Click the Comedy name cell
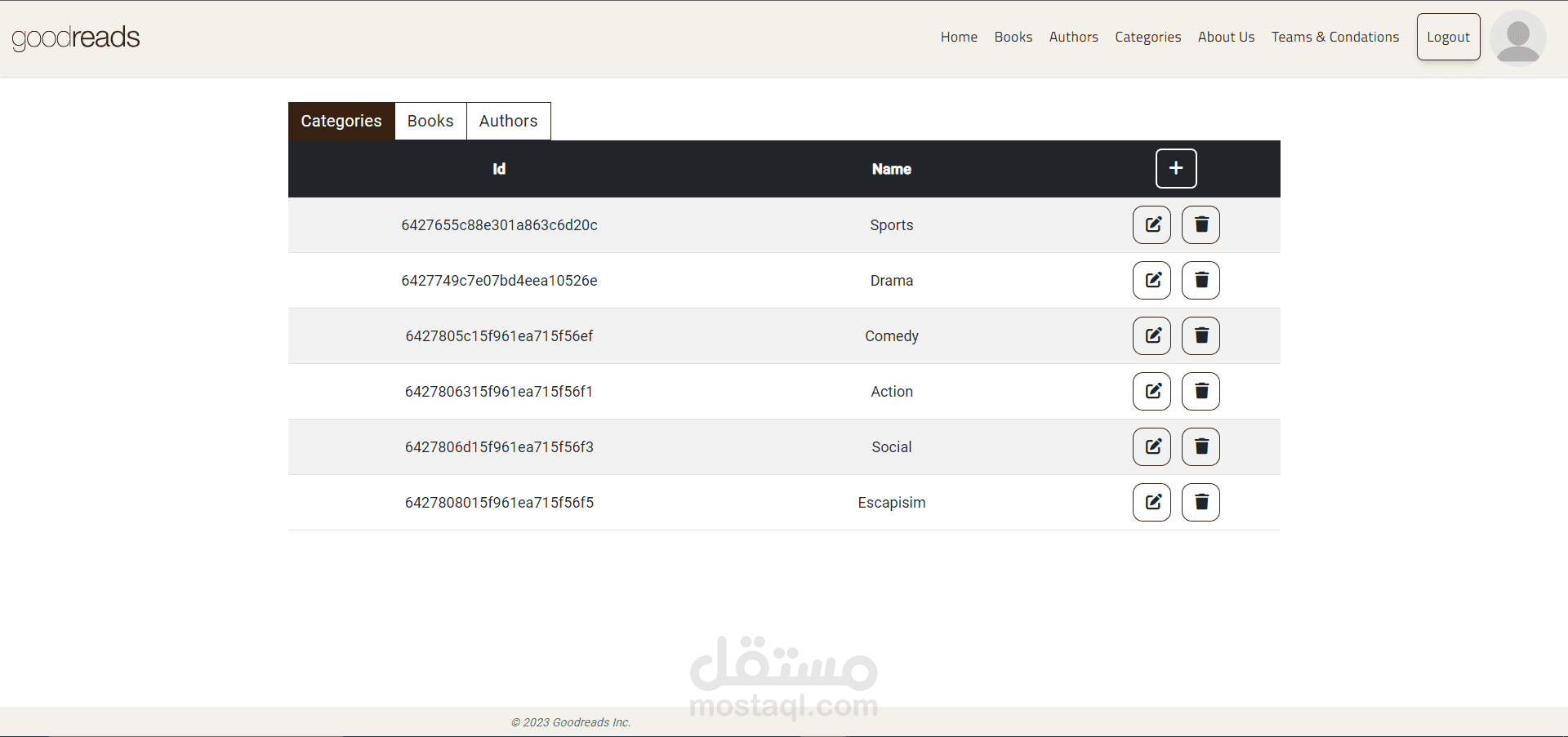Viewport: 1568px width, 737px height. coord(891,336)
